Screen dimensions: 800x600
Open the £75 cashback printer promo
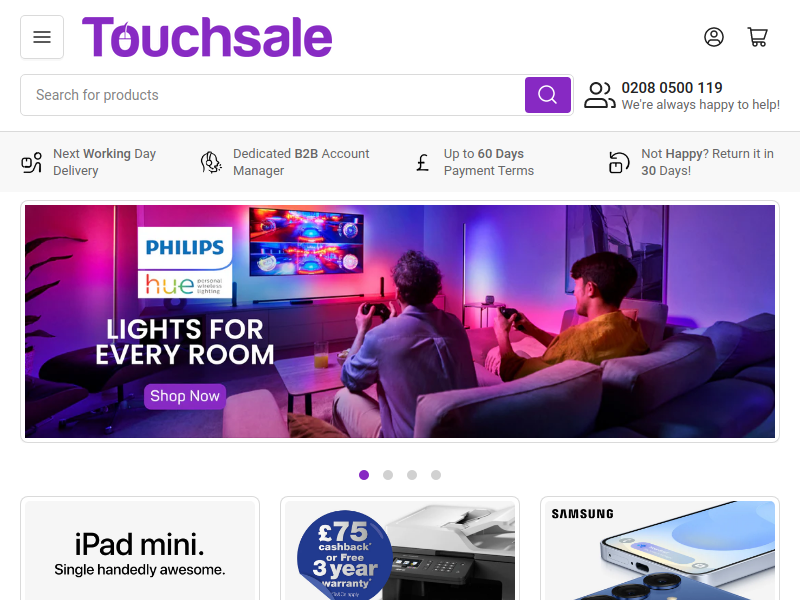point(400,550)
